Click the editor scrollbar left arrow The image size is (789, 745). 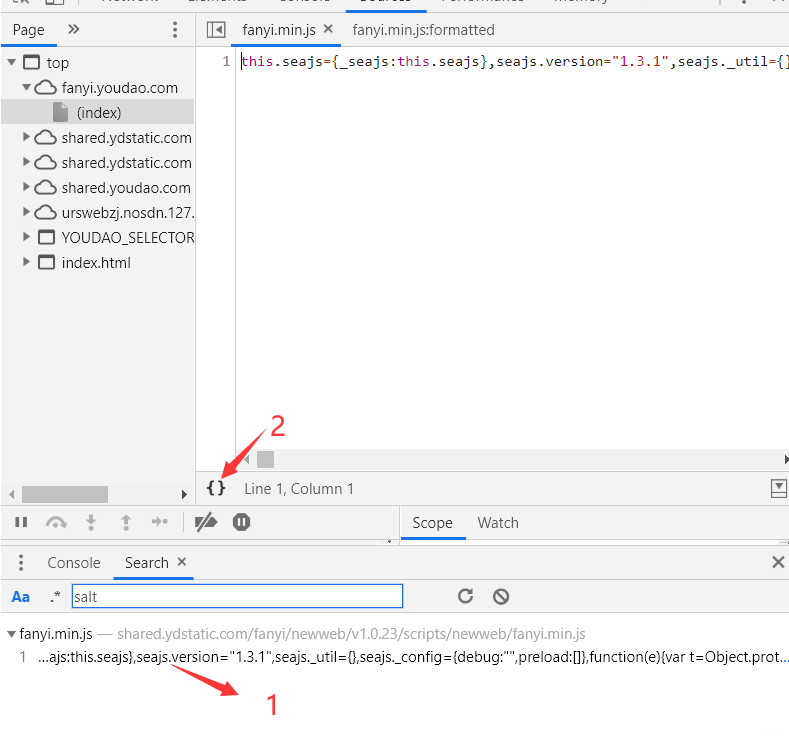[x=247, y=459]
